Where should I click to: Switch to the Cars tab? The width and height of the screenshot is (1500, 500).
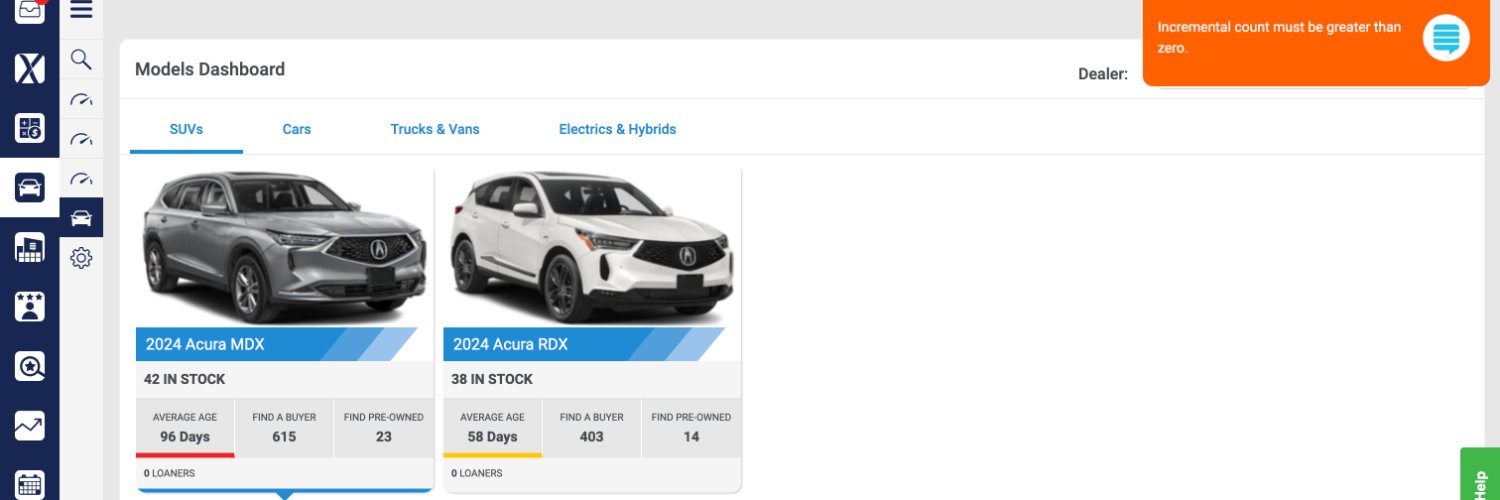click(296, 129)
